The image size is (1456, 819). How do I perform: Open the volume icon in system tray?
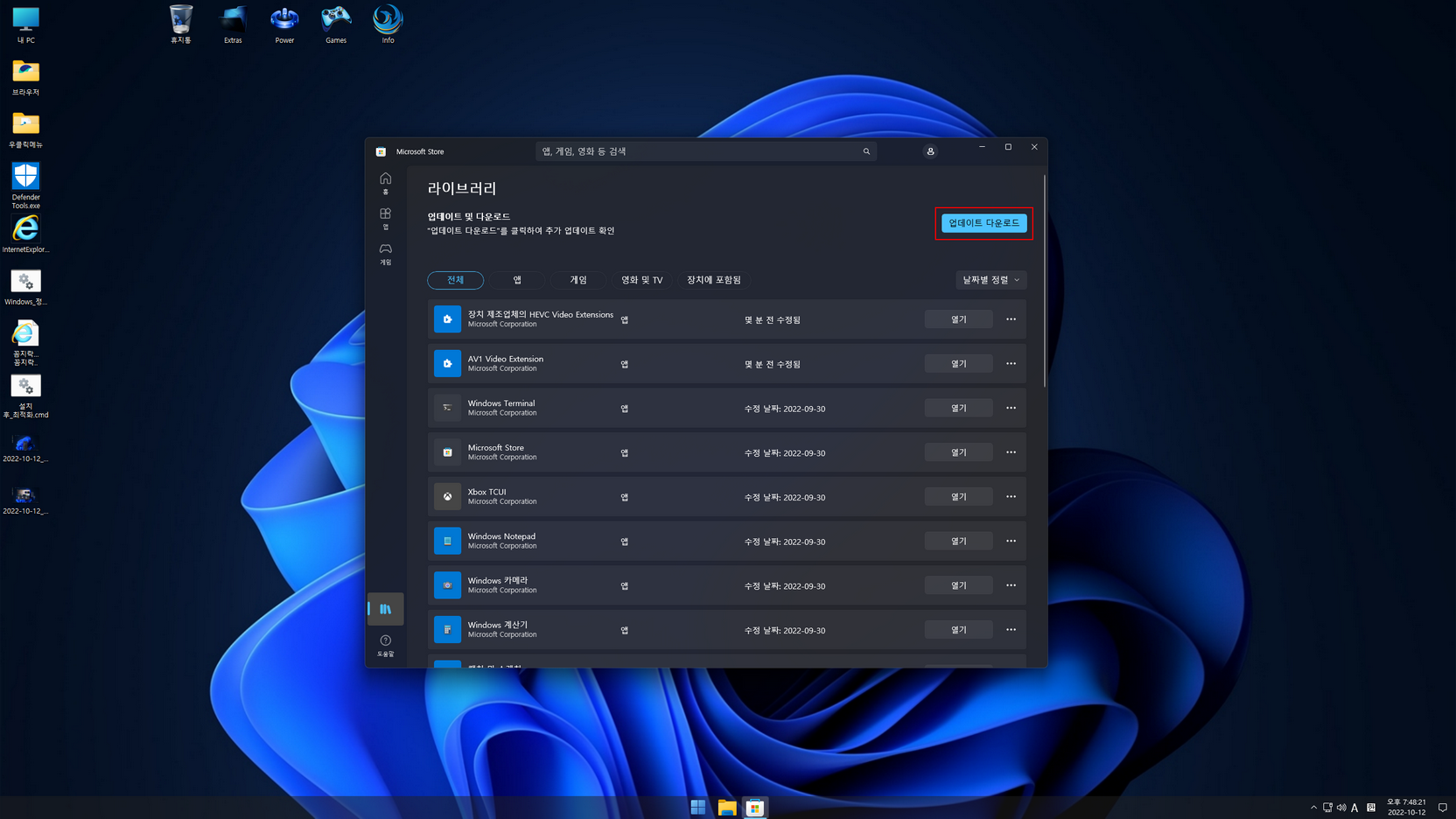pos(1341,808)
